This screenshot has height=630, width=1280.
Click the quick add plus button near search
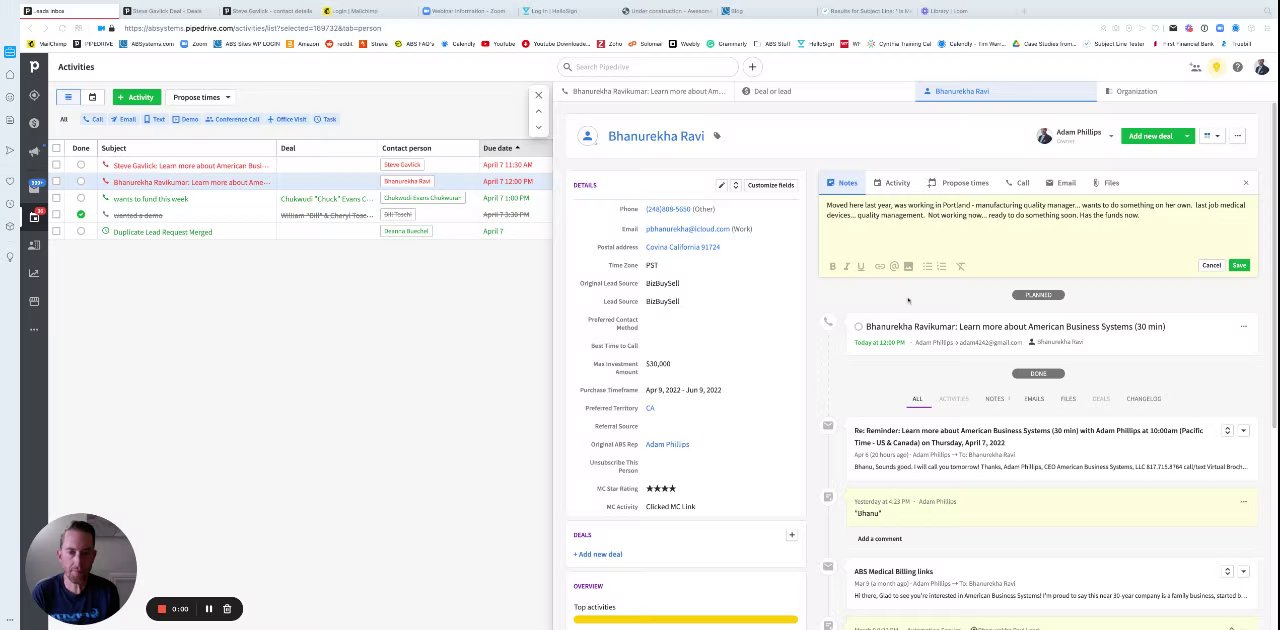pyautogui.click(x=752, y=67)
